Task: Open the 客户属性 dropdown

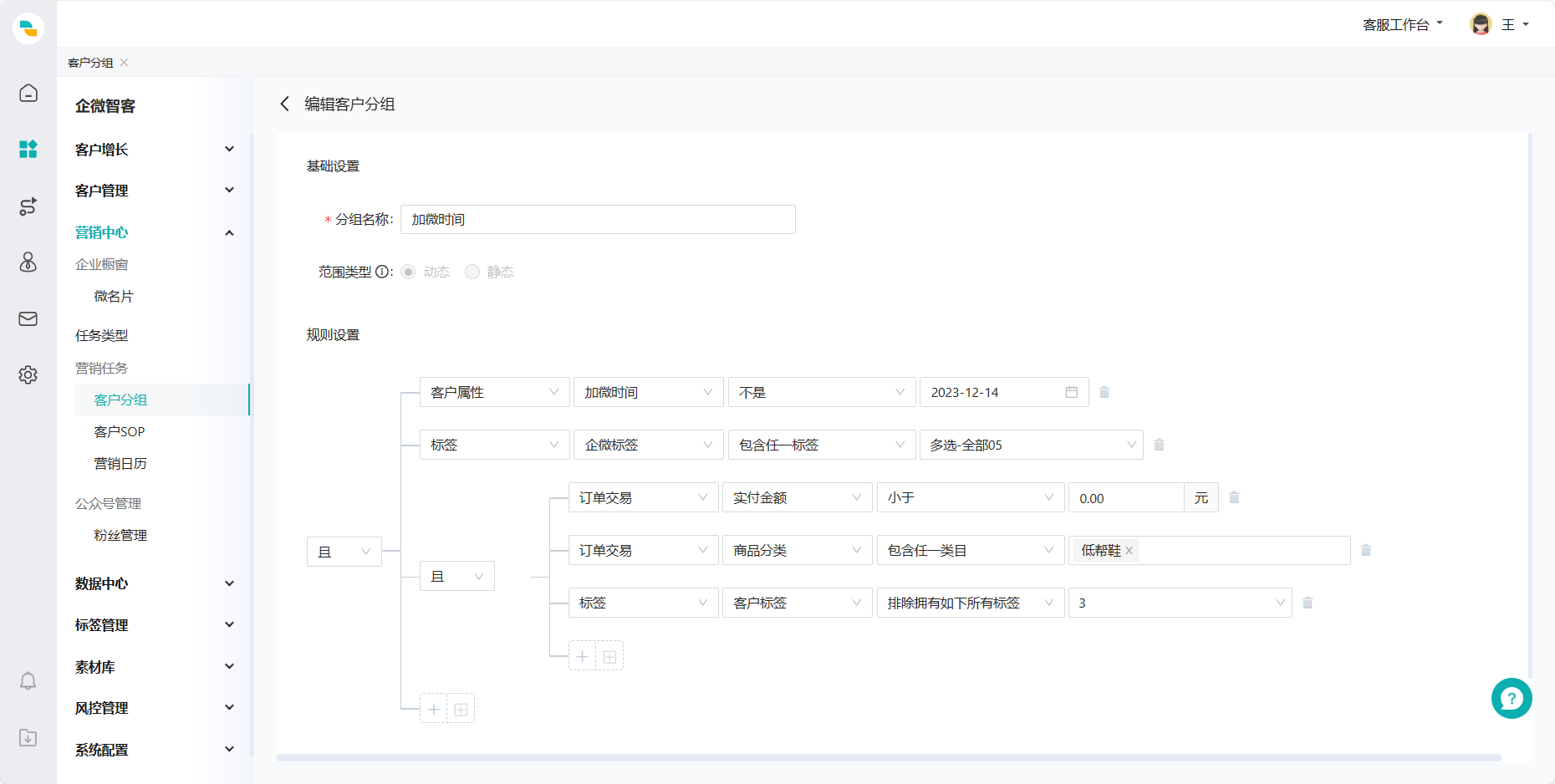Action: (495, 392)
